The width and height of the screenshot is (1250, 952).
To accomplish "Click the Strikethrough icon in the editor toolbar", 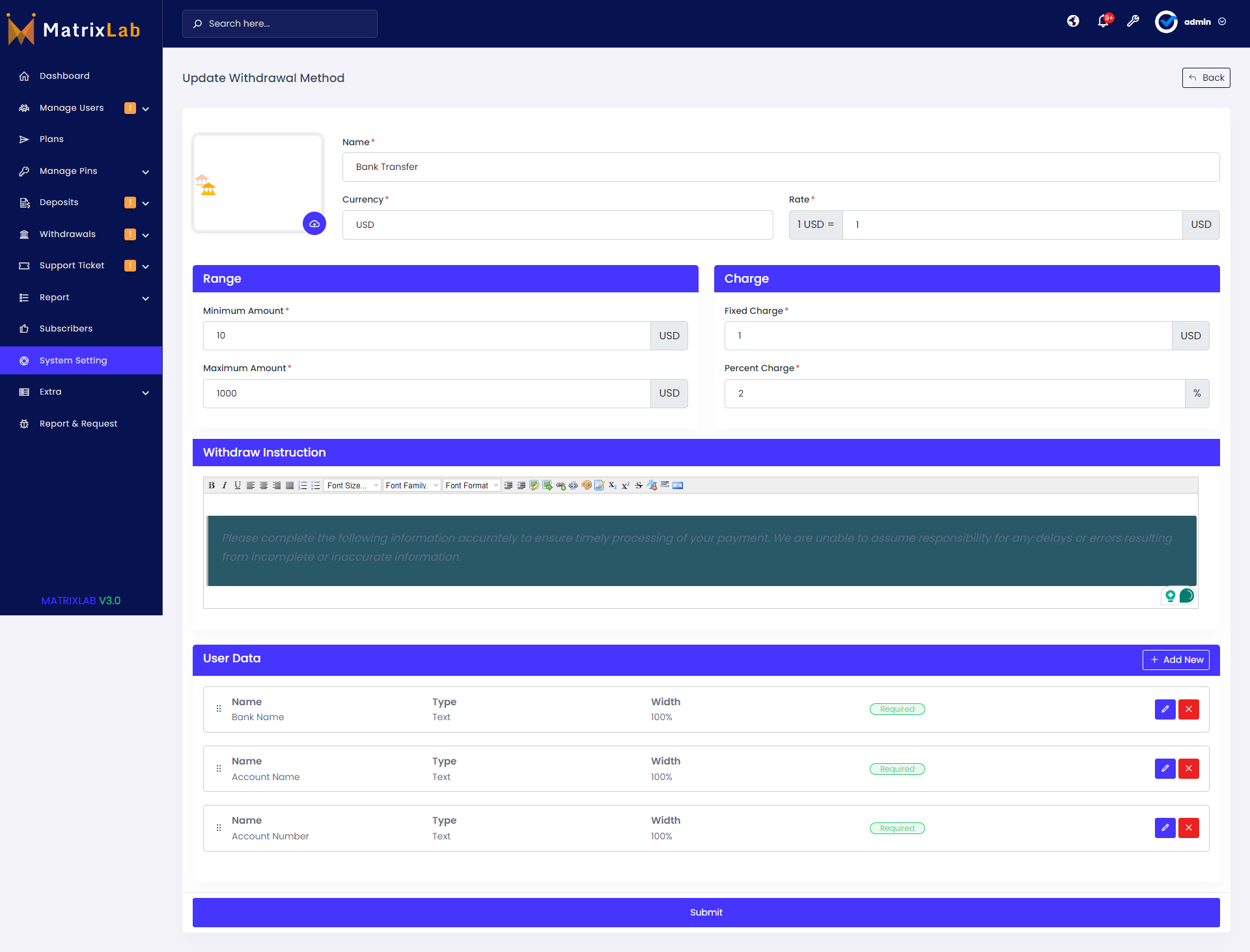I will coord(639,485).
